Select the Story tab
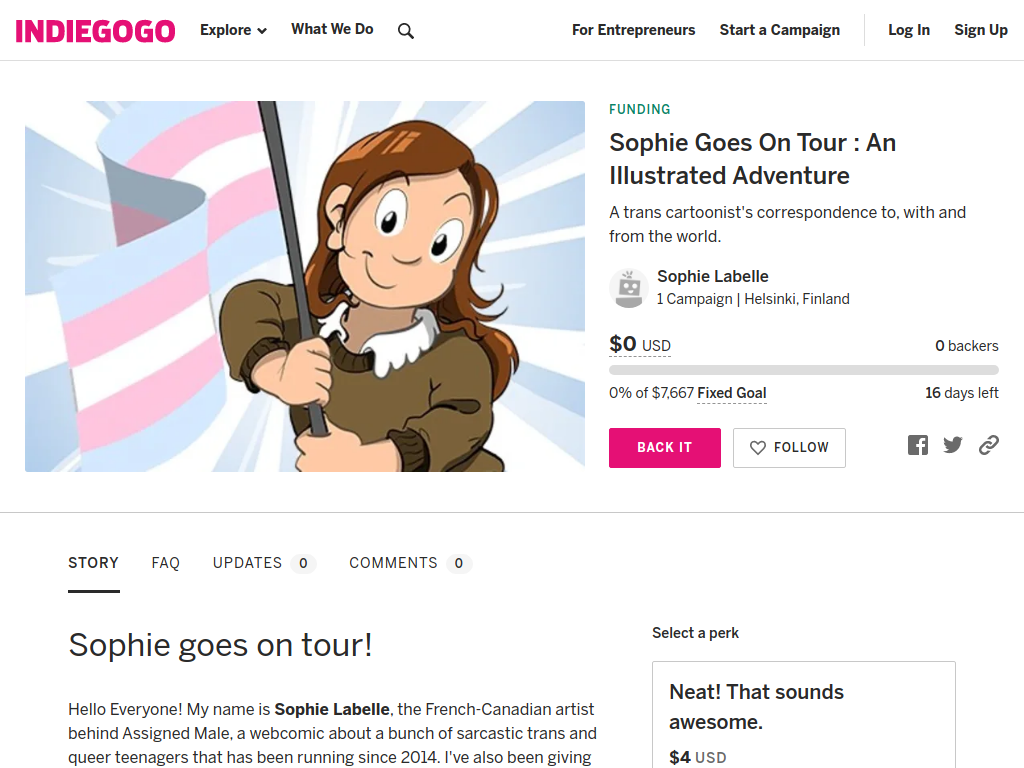Viewport: 1024px width, 768px height. tap(93, 563)
